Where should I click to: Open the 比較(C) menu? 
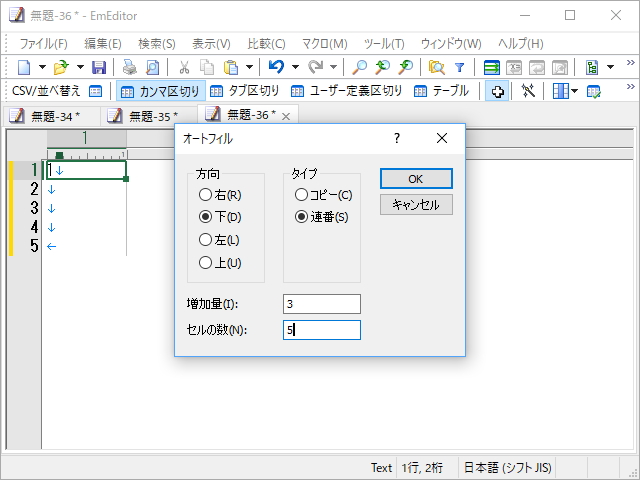267,43
